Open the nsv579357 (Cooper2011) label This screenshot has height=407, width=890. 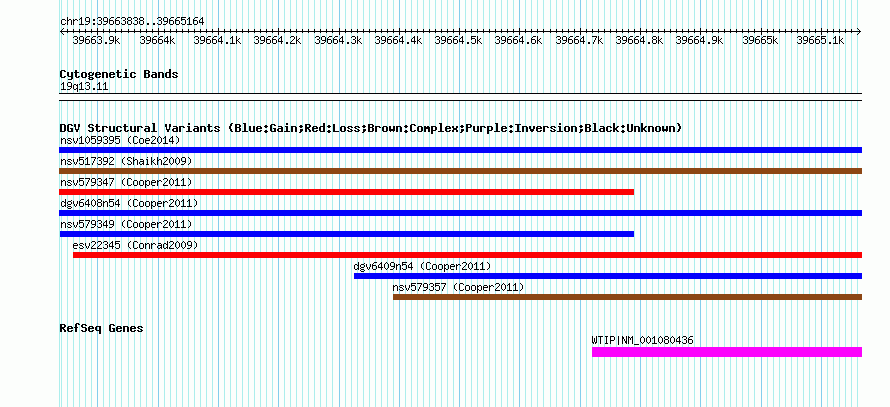[x=459, y=287]
